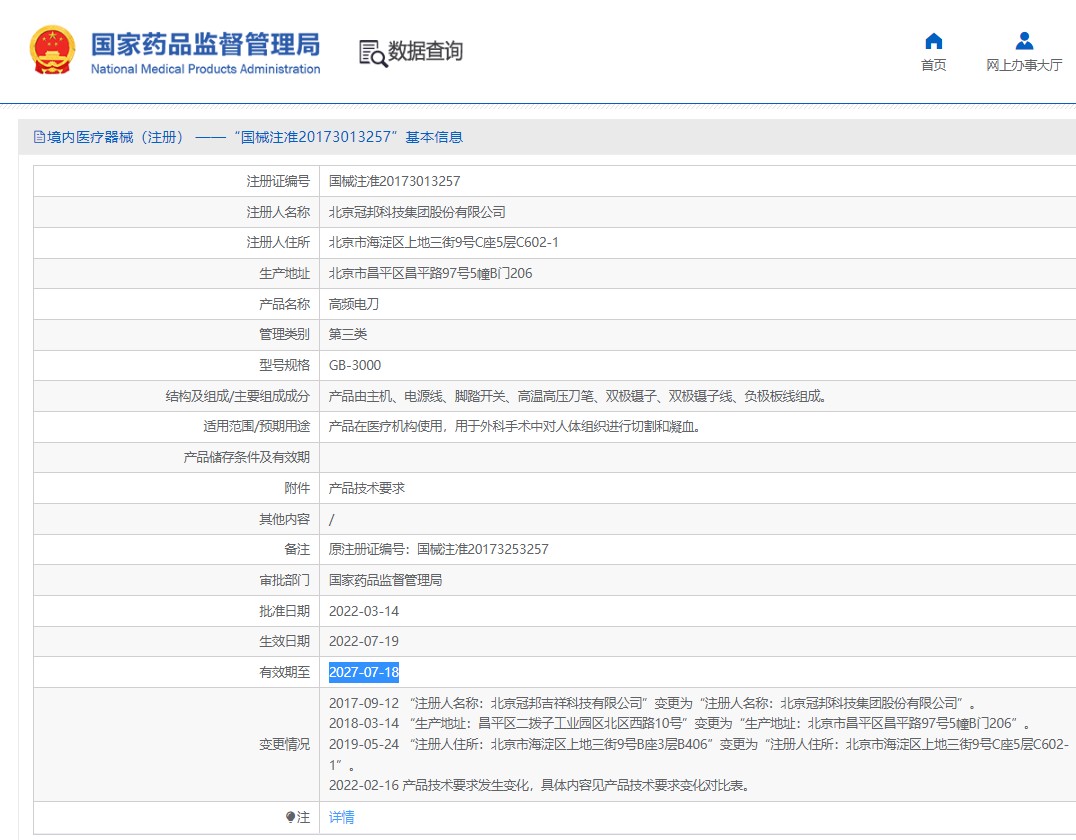Click intended use text 产品在医疗机构使用
Image resolution: width=1076 pixels, height=840 pixels.
515,426
